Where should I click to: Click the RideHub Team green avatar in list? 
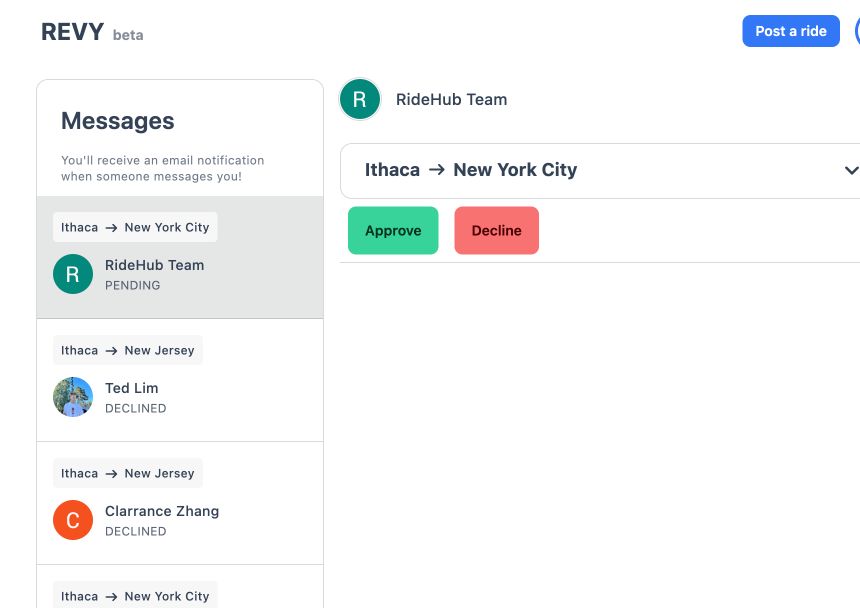pos(73,274)
